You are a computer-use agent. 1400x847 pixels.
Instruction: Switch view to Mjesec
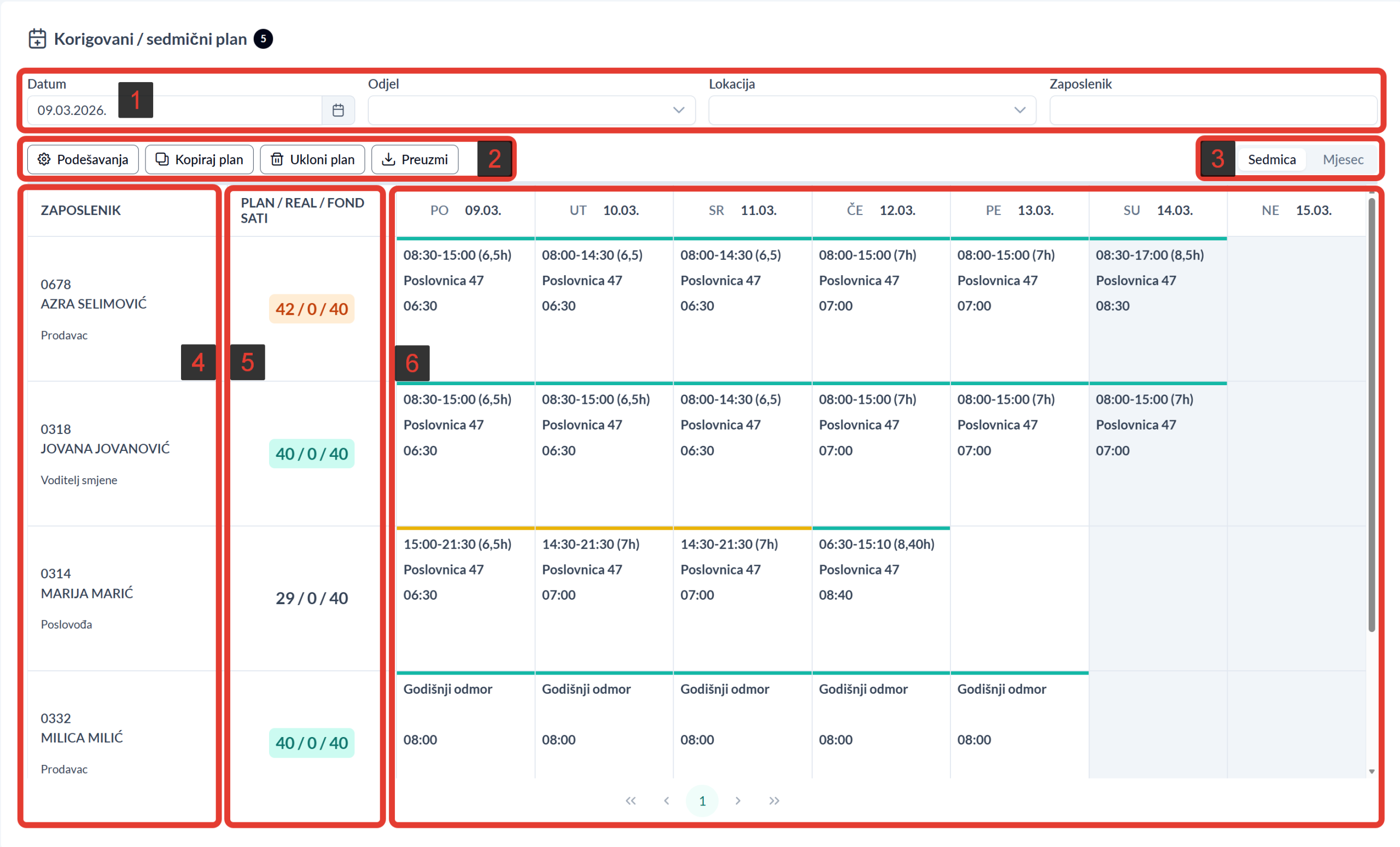(1343, 160)
